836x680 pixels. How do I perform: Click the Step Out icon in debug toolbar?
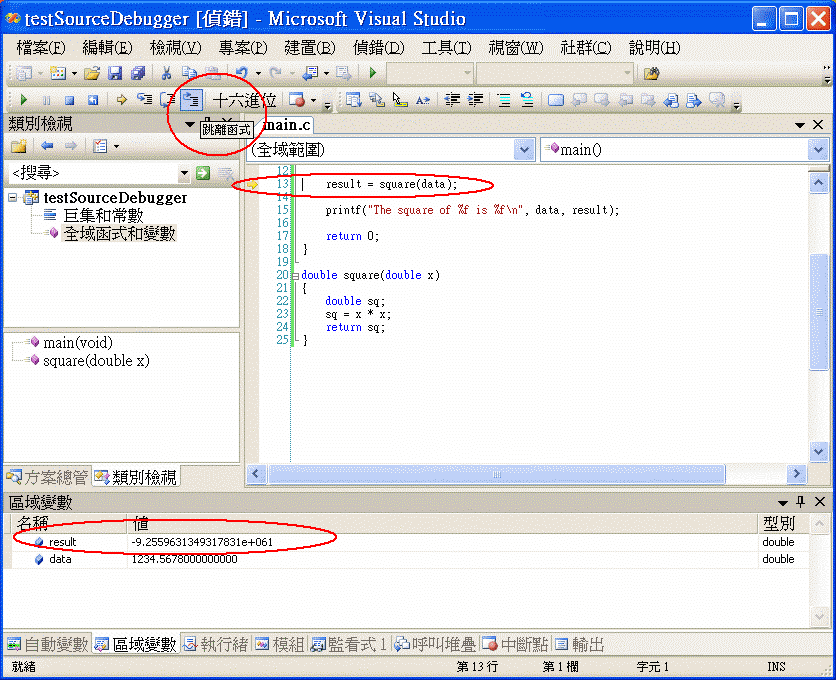[x=191, y=100]
